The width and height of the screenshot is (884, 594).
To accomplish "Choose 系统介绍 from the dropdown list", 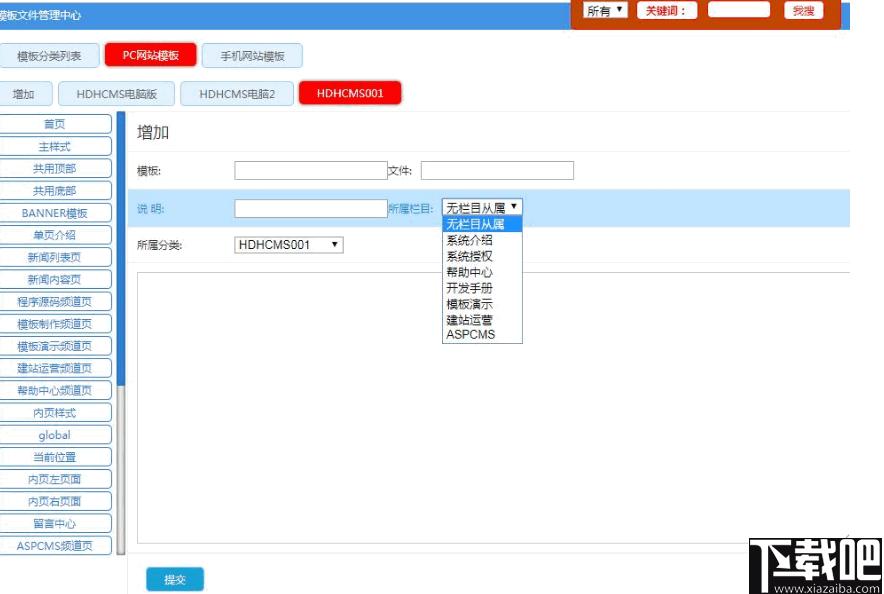I will pyautogui.click(x=469, y=240).
